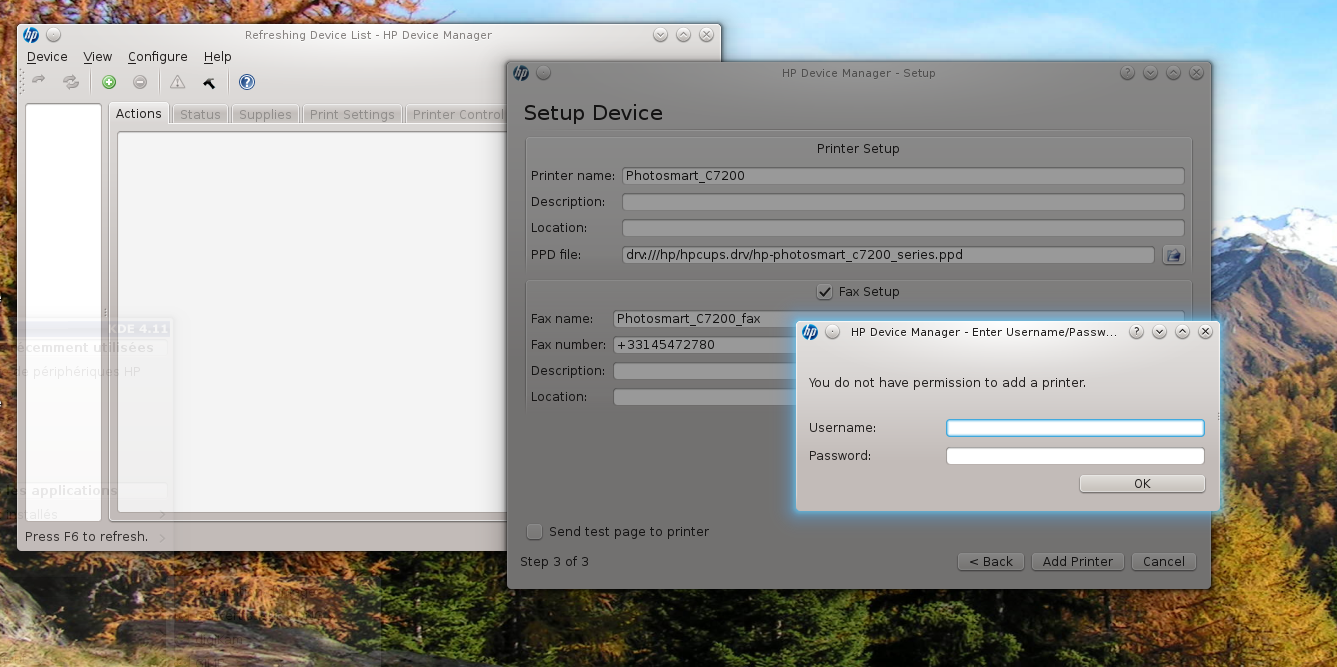
Task: Click the Description field under Printer Setup
Action: (903, 202)
